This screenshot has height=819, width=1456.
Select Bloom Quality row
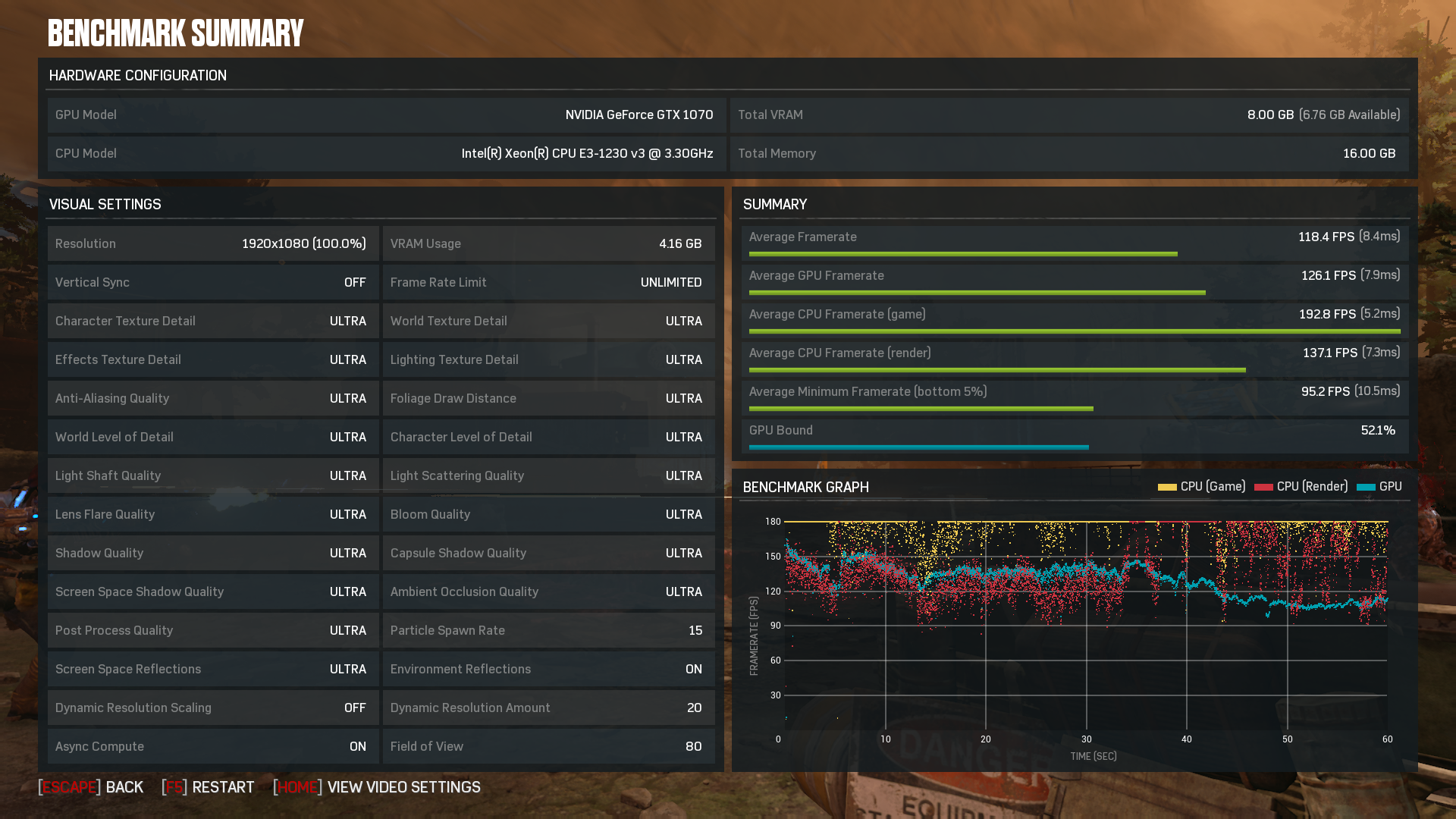coord(549,515)
